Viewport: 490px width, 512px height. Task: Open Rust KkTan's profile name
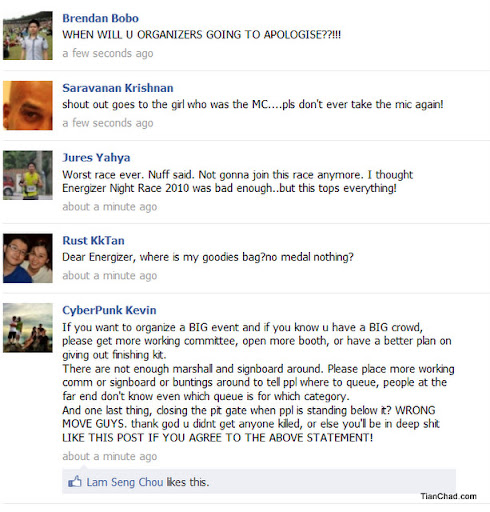93,240
